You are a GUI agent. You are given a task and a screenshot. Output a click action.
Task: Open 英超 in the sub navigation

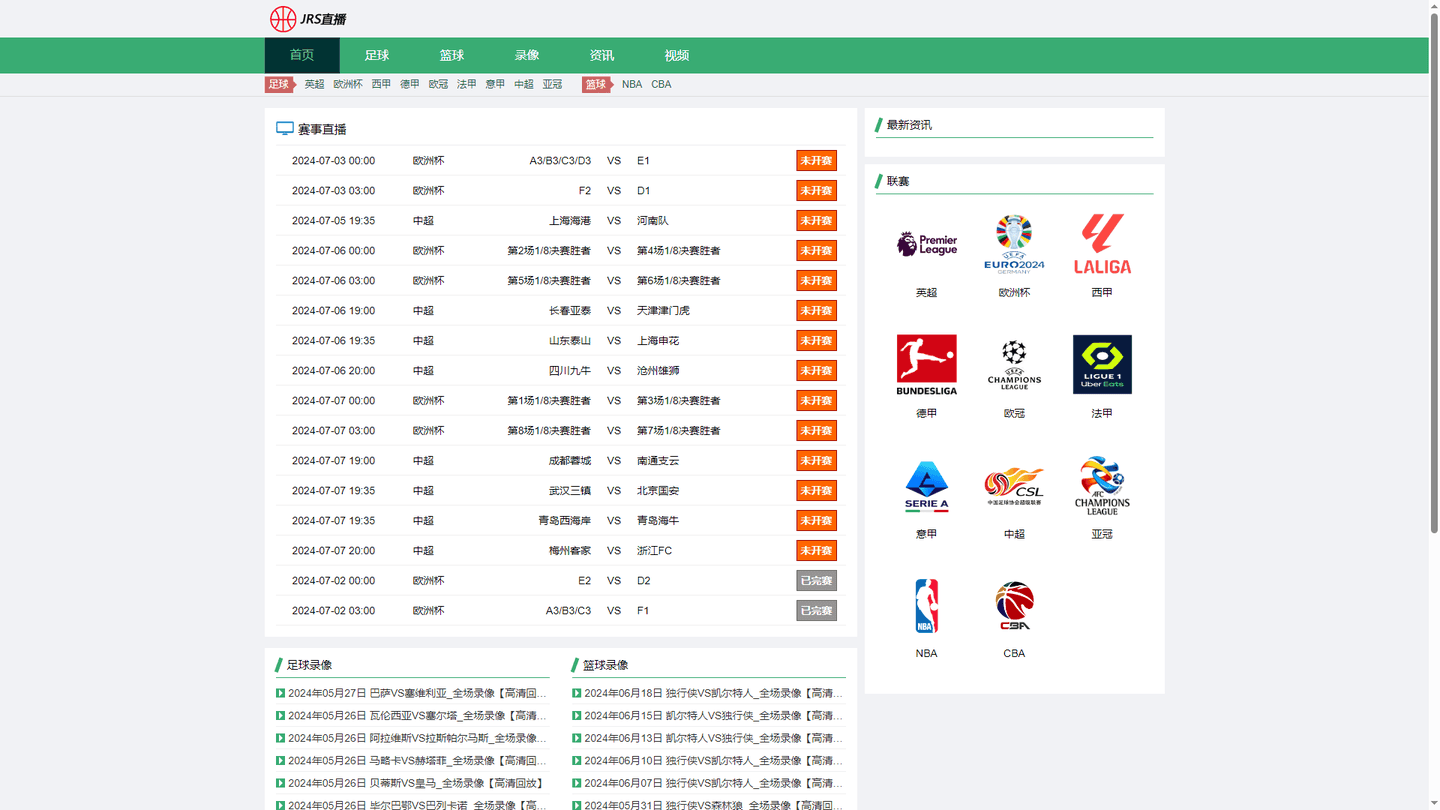(315, 84)
